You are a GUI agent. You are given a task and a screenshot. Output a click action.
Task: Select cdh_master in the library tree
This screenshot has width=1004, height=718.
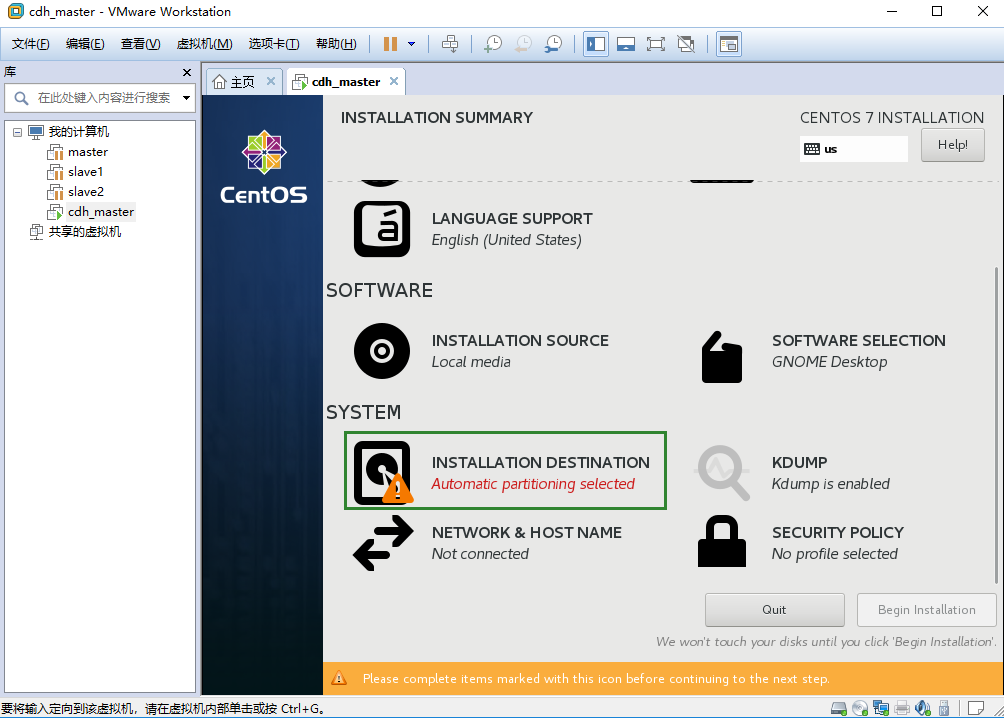(101, 211)
